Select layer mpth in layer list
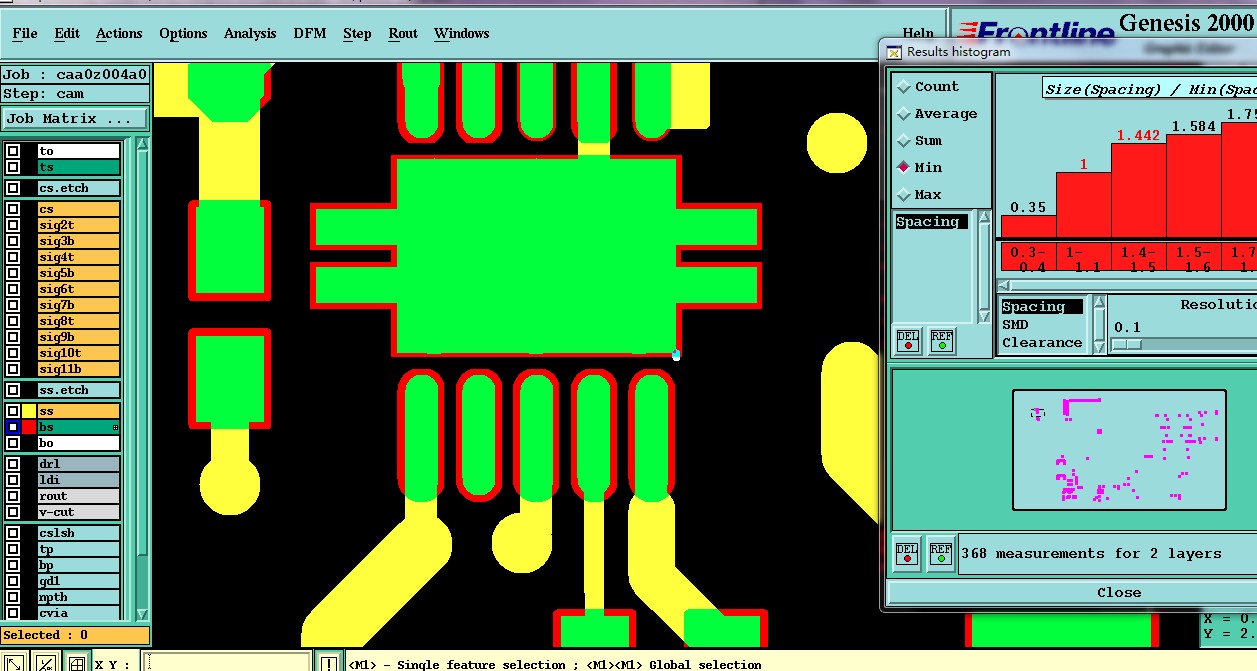The image size is (1257, 671). (78, 597)
